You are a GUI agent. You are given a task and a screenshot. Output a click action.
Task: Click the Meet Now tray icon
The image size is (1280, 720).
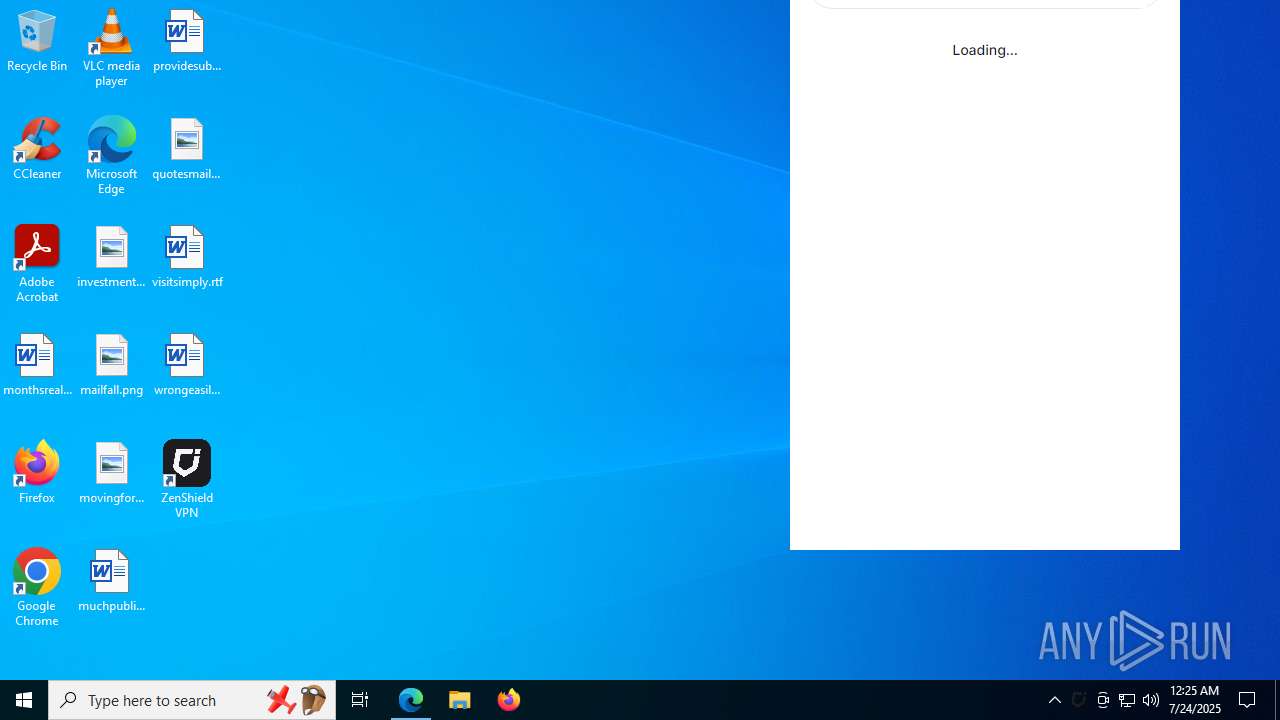coord(1103,700)
